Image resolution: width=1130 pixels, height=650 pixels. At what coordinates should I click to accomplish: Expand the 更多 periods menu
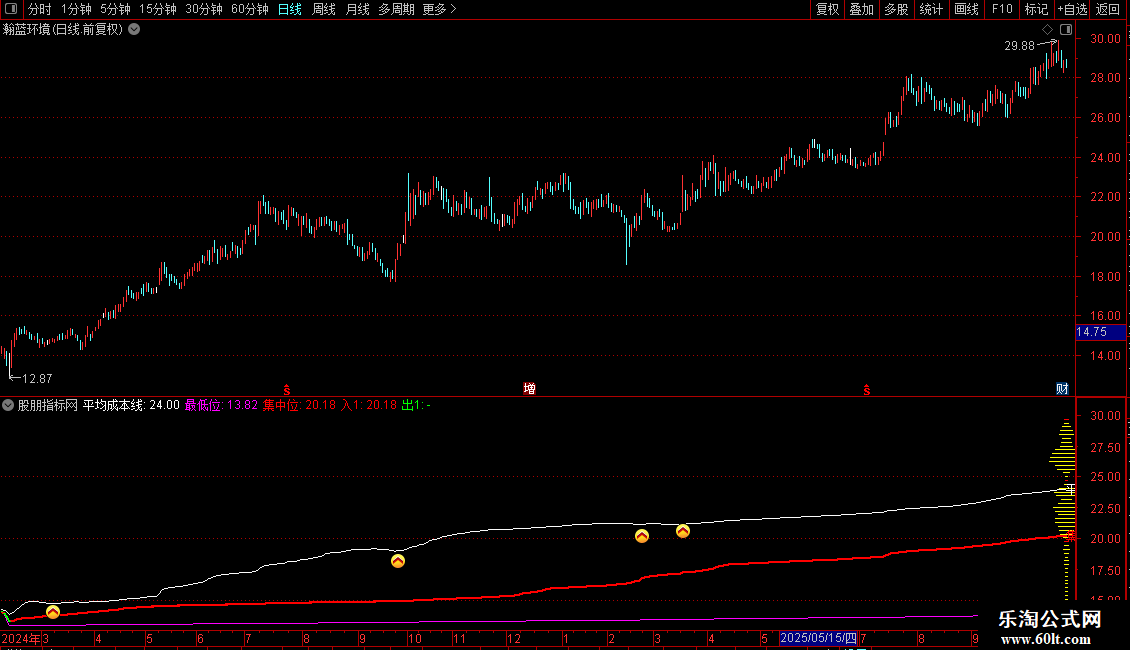coord(440,9)
